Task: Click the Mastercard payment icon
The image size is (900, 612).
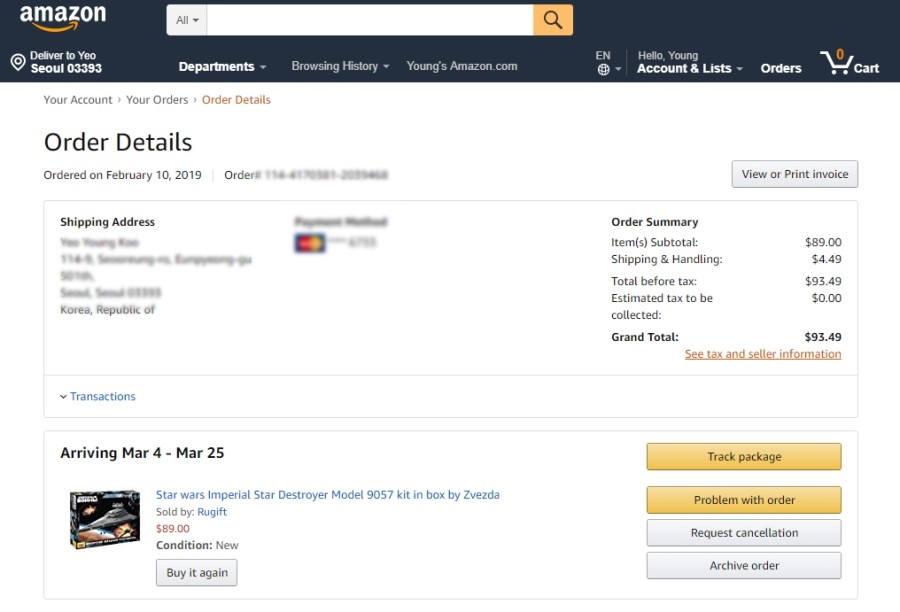Action: coord(310,243)
